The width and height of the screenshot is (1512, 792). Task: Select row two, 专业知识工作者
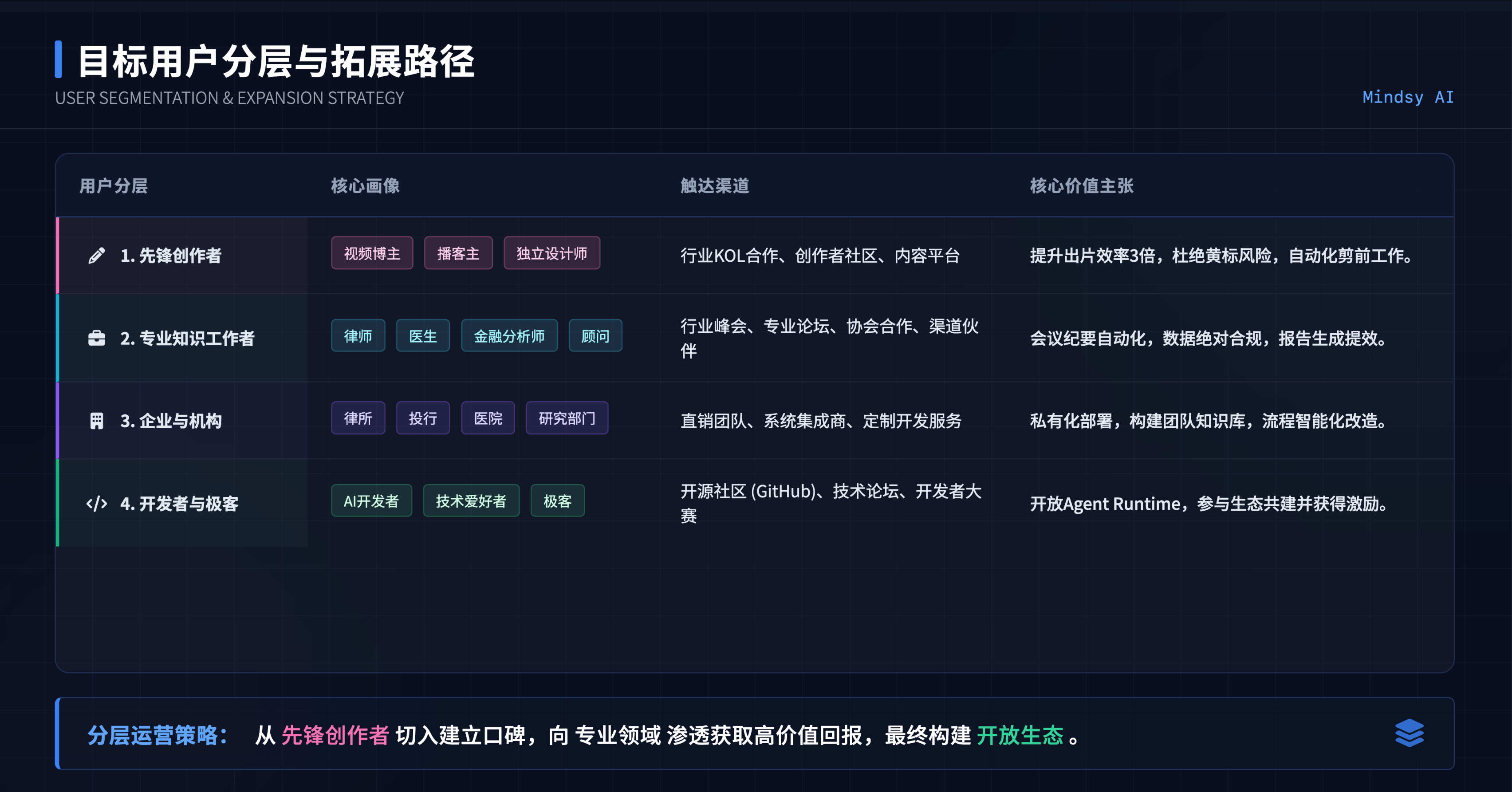point(188,338)
